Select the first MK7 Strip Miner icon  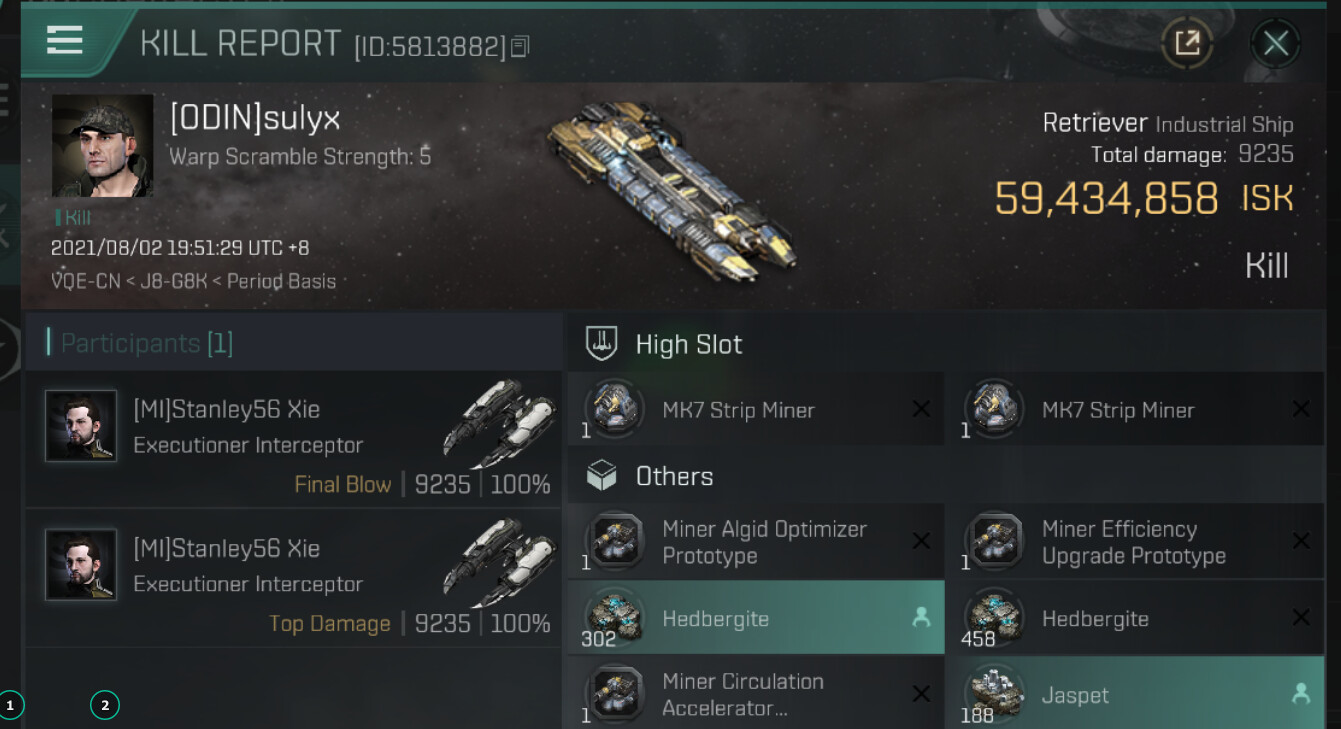click(x=614, y=409)
